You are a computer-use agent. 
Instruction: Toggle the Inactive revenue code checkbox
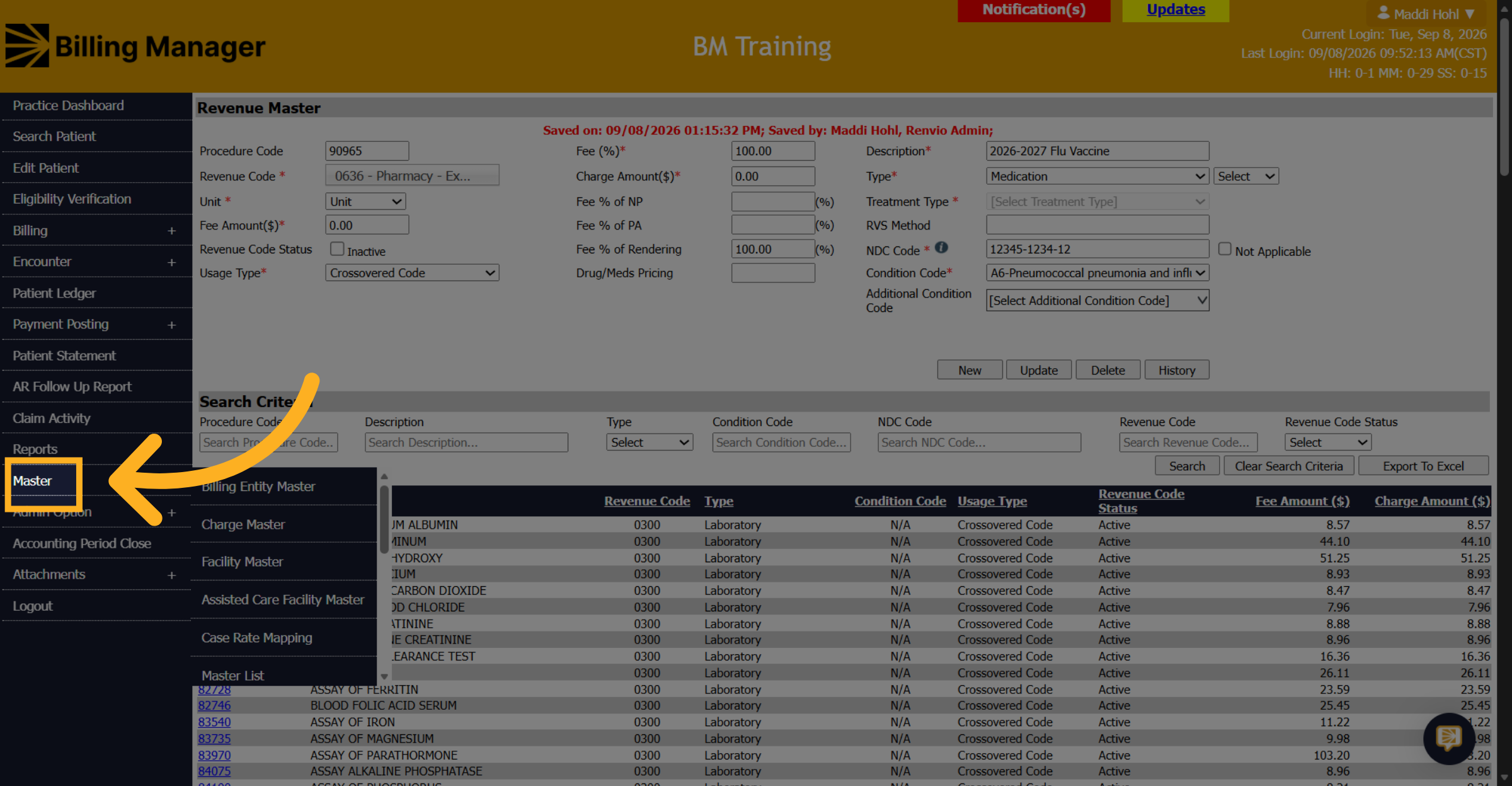click(x=337, y=249)
